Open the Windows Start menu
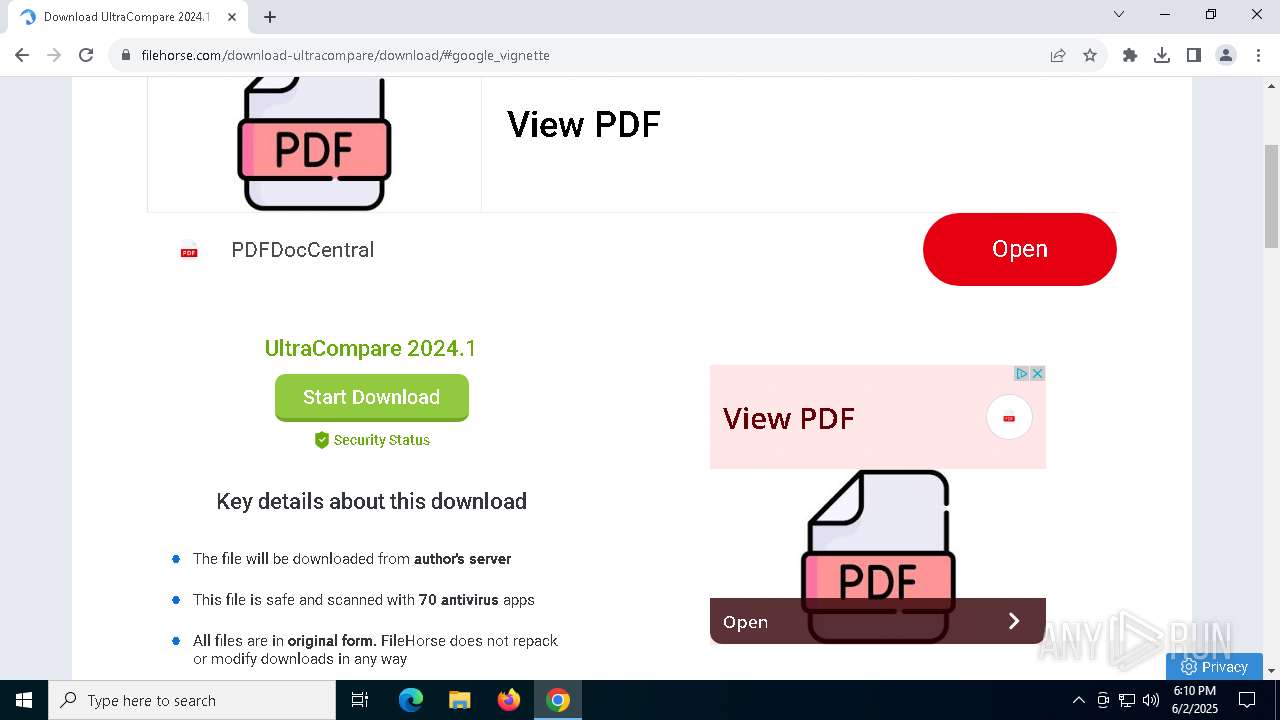Screen dimensions: 1280x720 click(24, 700)
